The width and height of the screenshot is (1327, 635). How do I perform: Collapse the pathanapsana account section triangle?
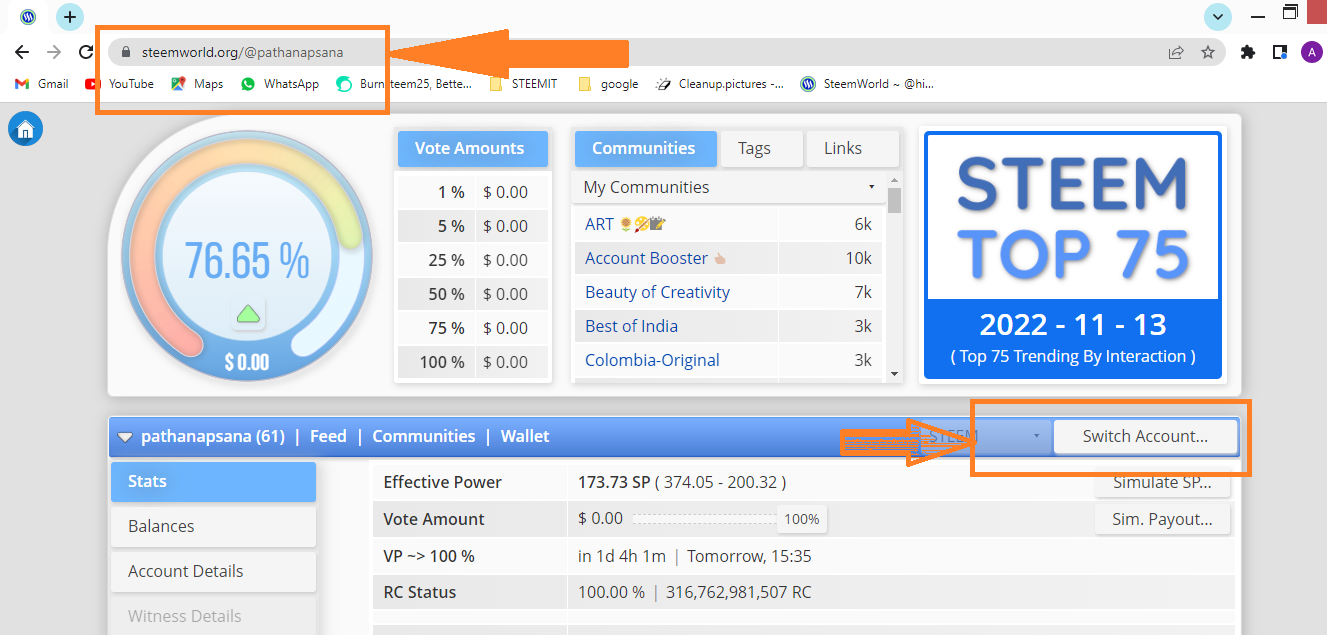[x=125, y=437]
